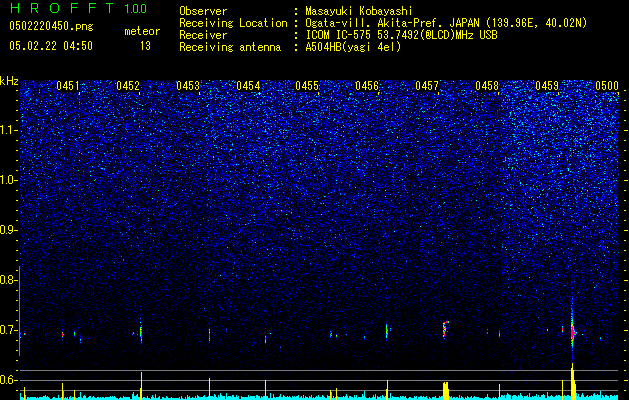This screenshot has height=400, width=629.
Task: Click the 1.1 frequency axis label
Action: 8,130
